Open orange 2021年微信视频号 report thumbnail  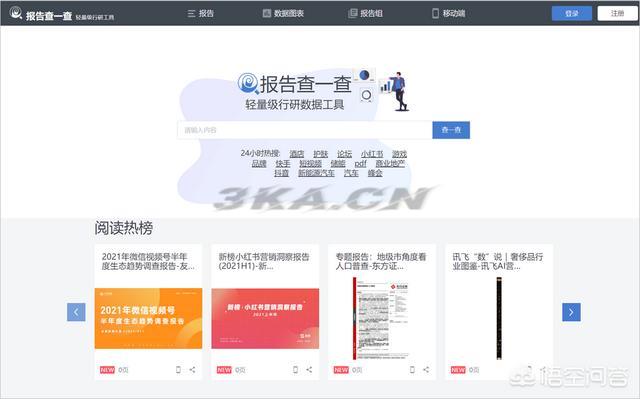pos(148,319)
